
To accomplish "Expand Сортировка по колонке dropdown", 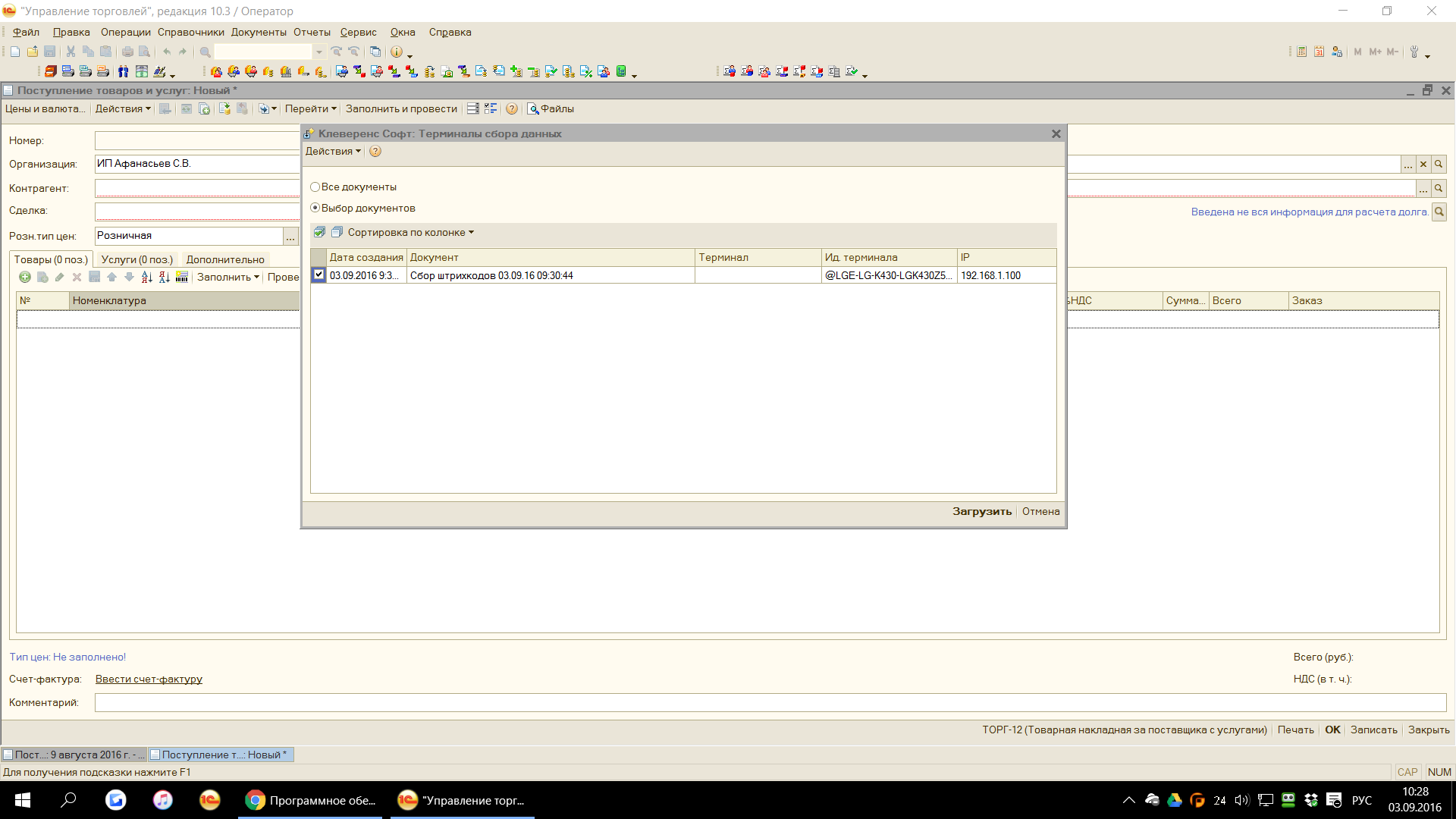I will click(x=410, y=232).
